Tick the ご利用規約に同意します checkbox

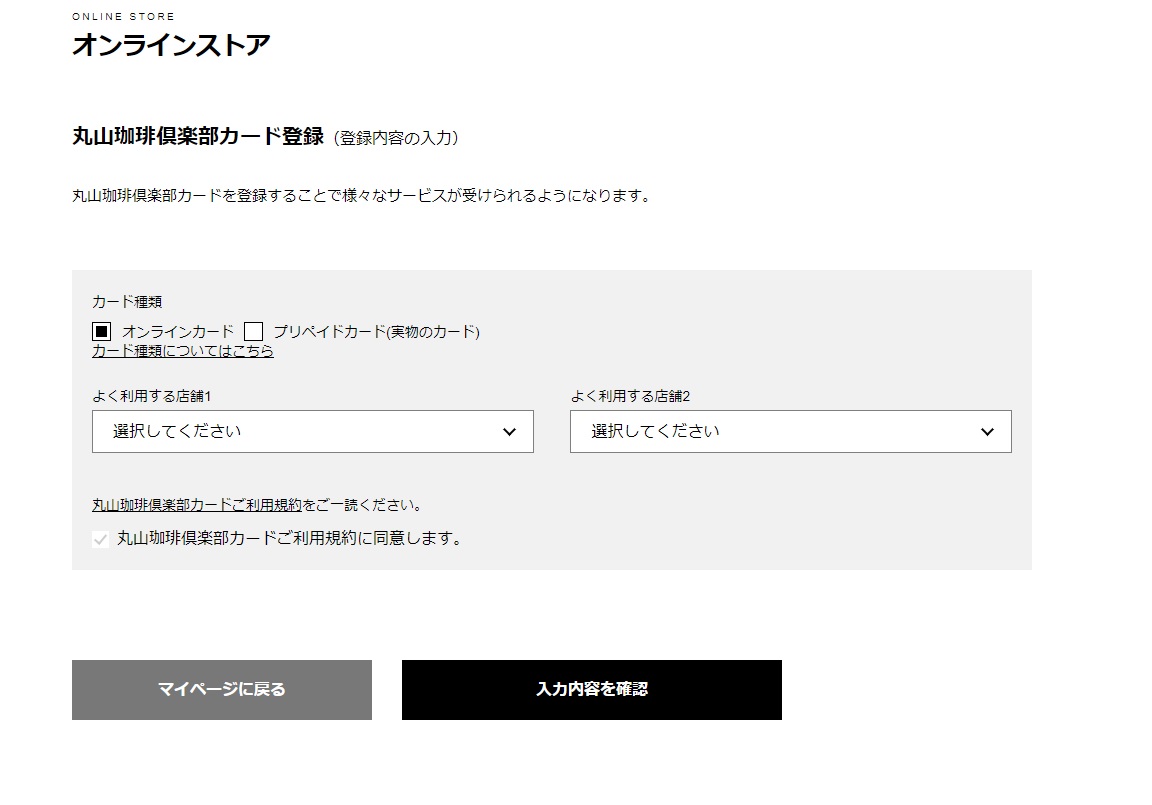[x=100, y=539]
